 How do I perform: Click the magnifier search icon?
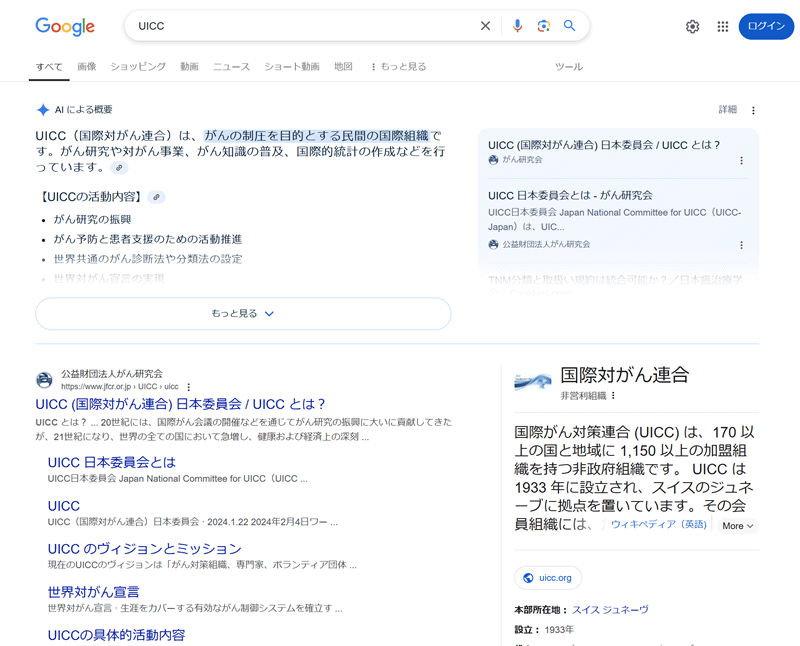tap(569, 26)
